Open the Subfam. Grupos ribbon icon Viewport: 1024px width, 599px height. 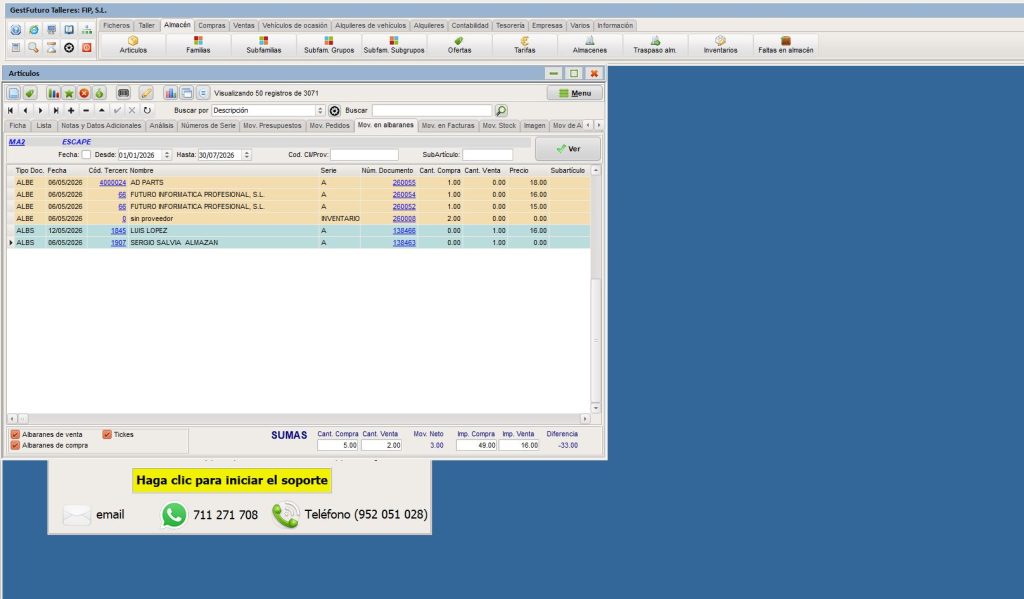coord(328,44)
